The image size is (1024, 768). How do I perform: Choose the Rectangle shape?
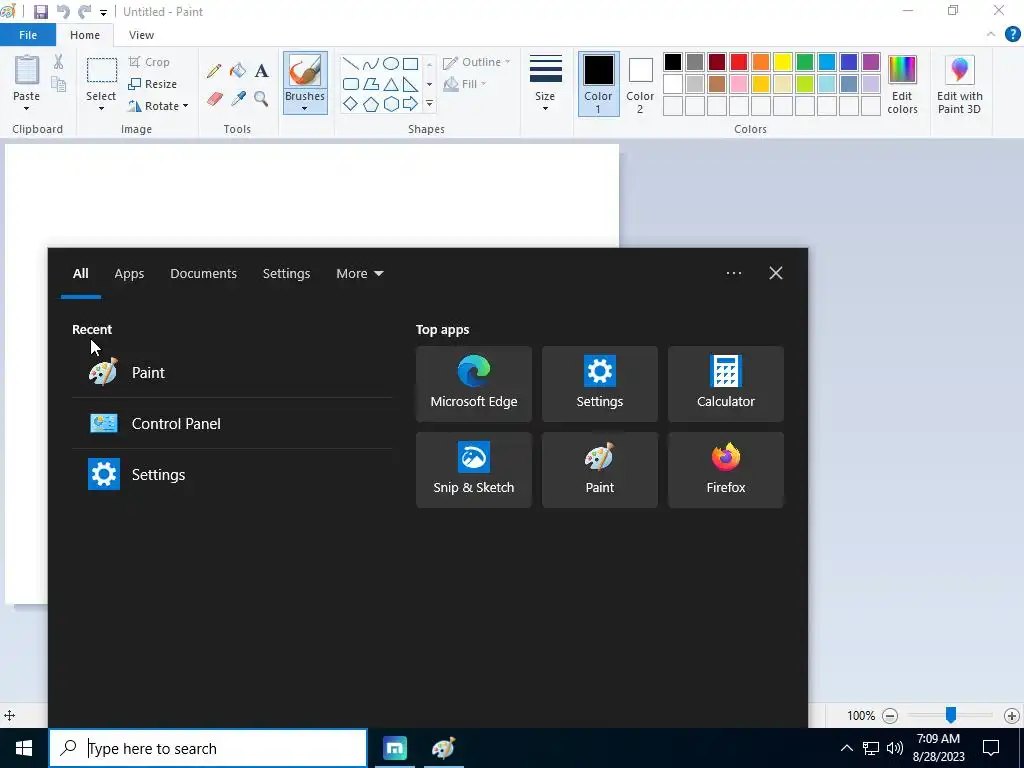(410, 63)
